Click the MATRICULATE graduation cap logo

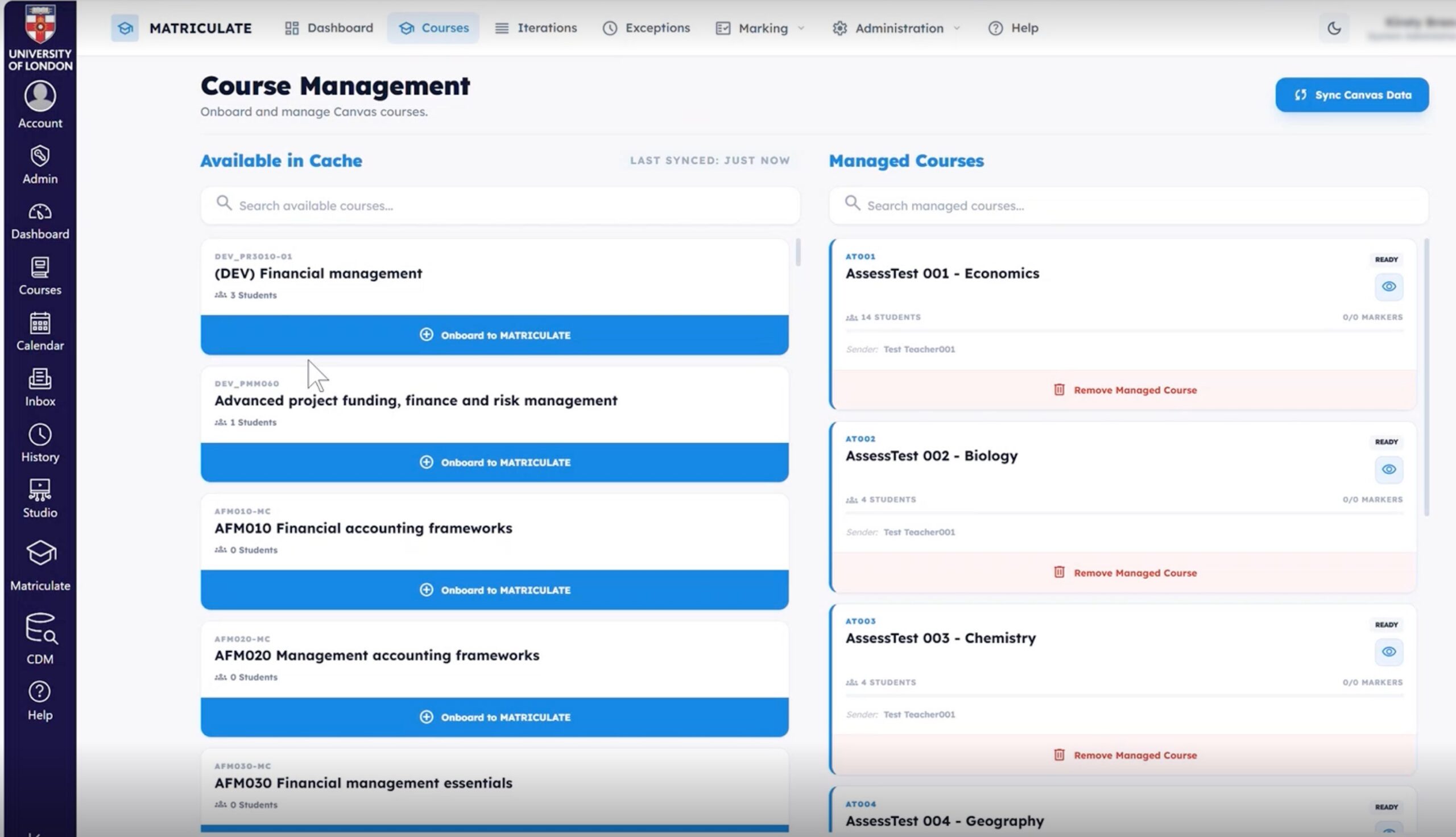125,27
